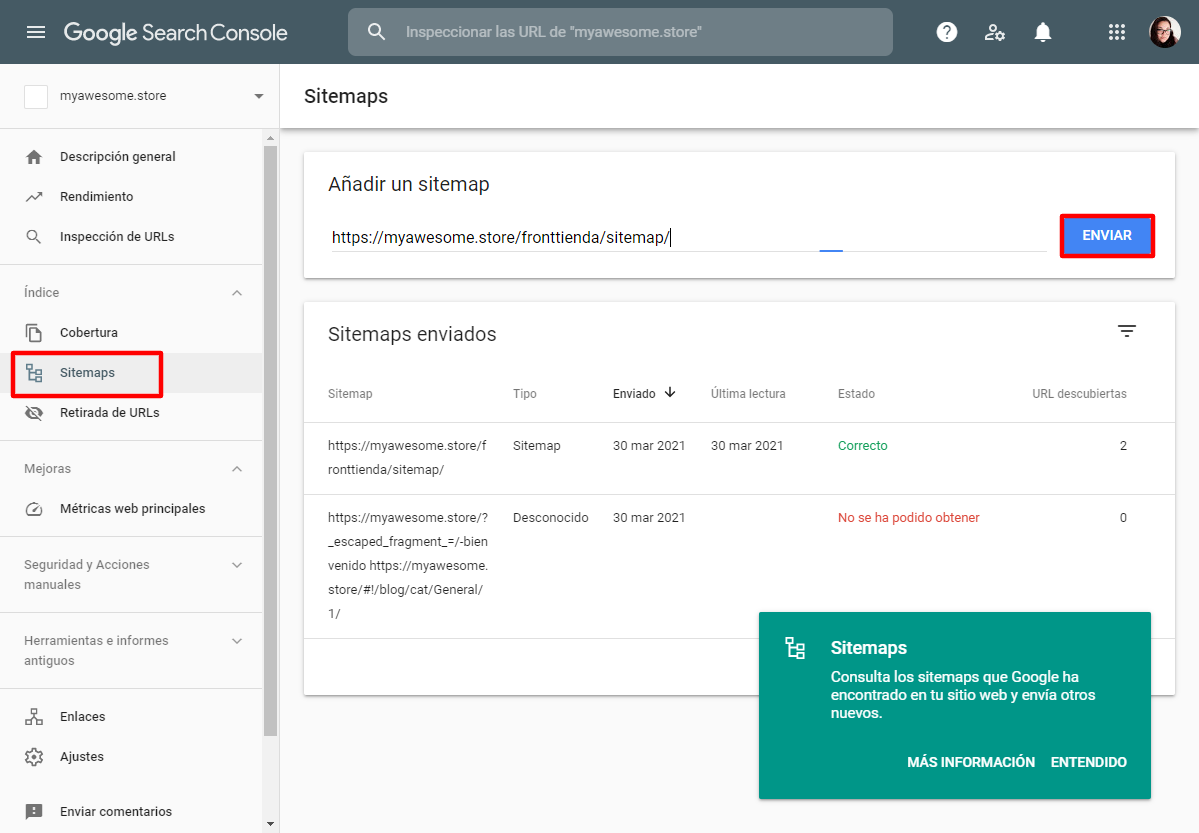1199x833 pixels.
Task: Open the account profile avatar
Action: [x=1165, y=32]
